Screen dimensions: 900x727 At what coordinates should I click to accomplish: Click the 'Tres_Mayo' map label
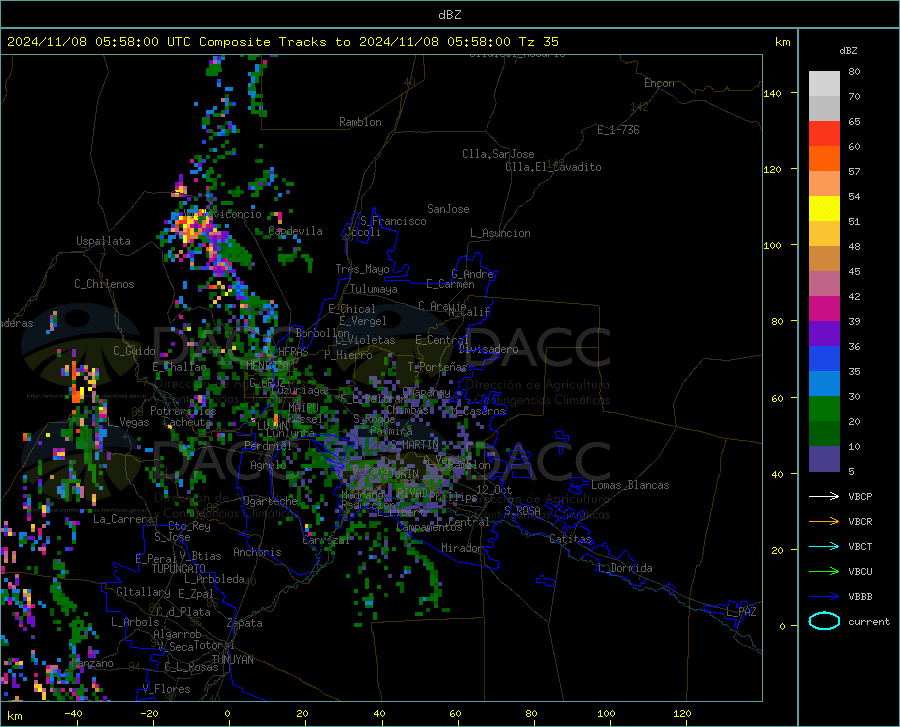[362, 269]
